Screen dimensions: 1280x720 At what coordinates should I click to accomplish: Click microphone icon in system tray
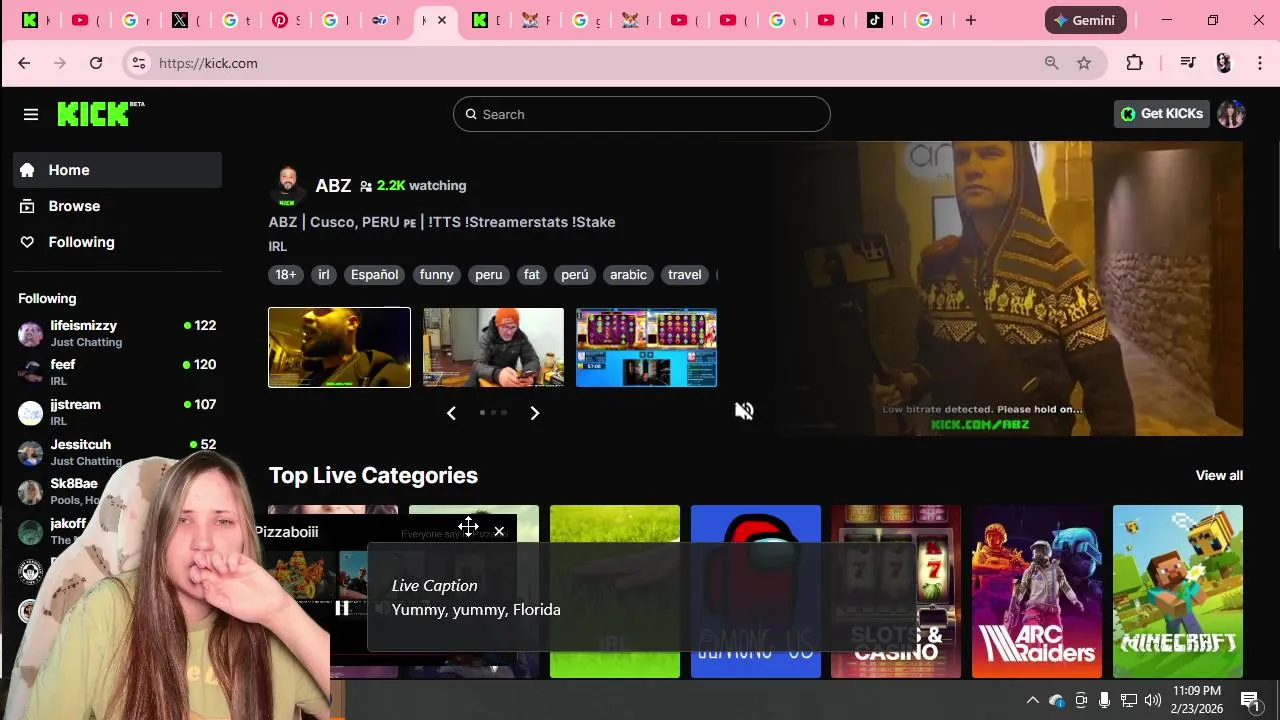coord(1104,700)
